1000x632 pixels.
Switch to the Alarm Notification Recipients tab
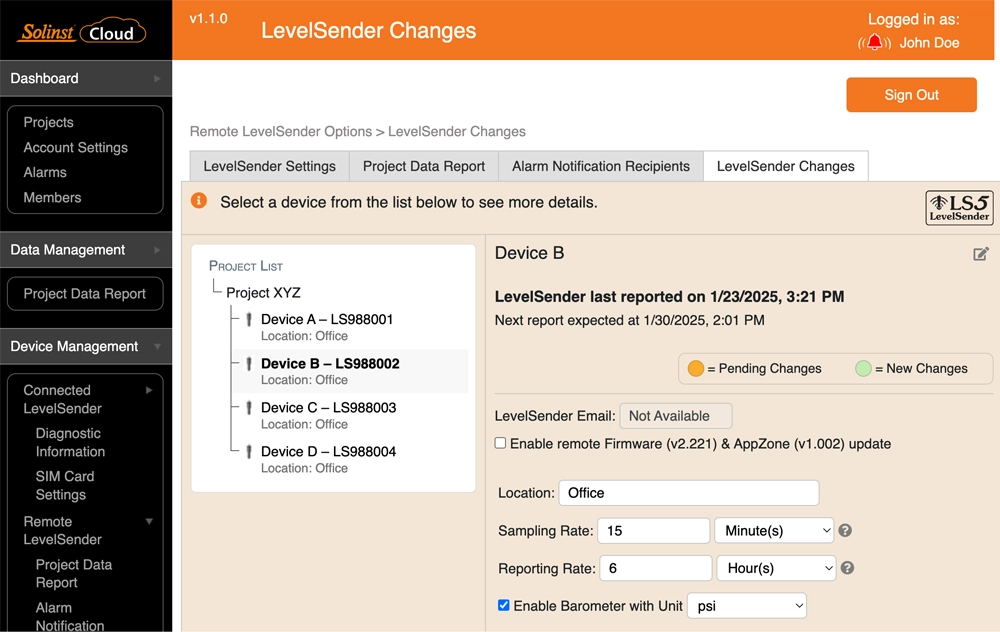600,166
